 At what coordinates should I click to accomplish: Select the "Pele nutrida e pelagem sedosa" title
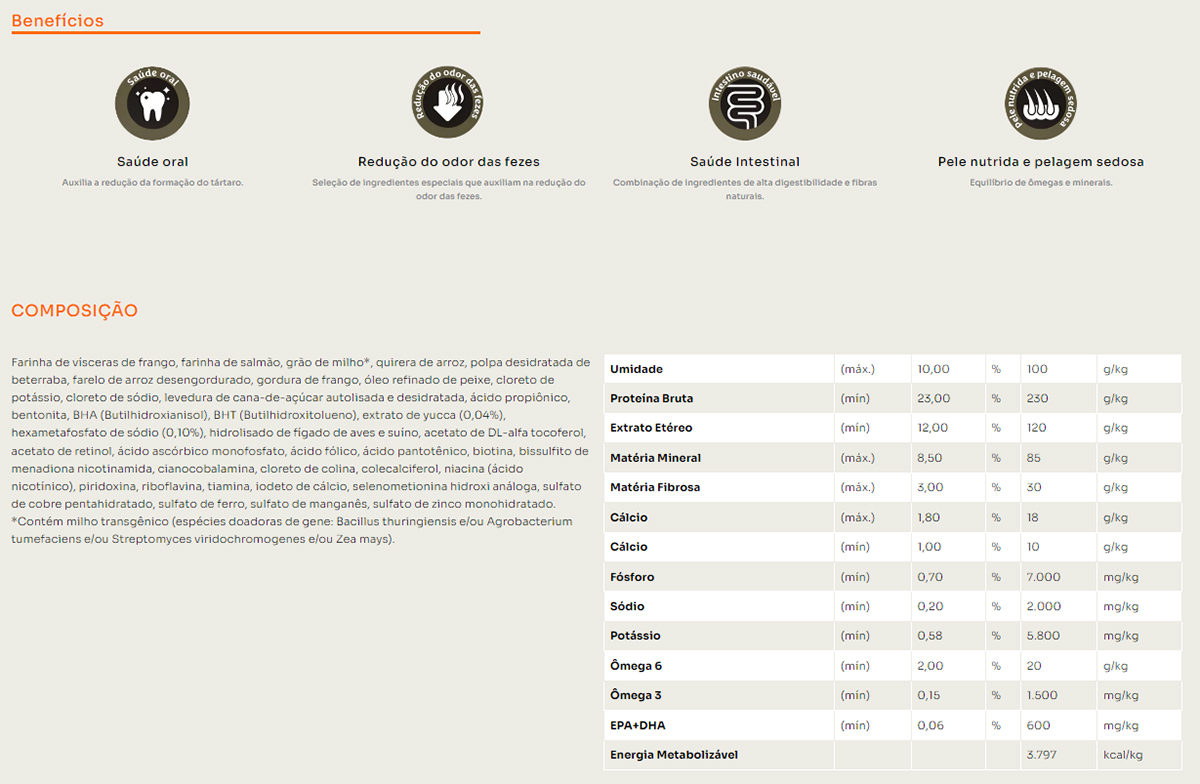[1040, 161]
